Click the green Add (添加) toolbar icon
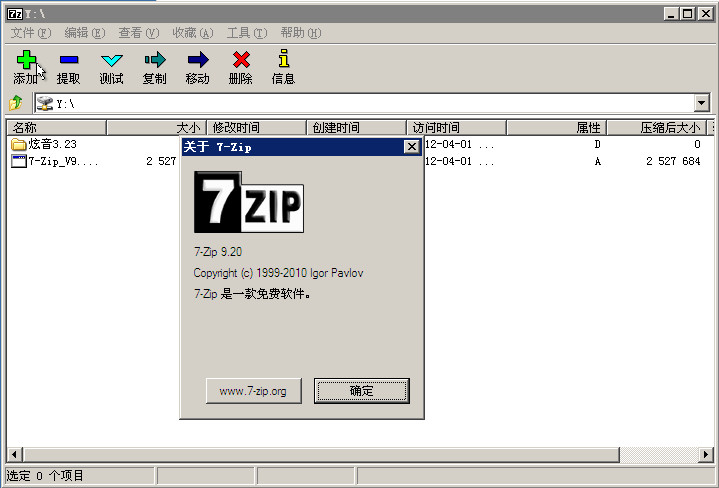 [x=26, y=60]
